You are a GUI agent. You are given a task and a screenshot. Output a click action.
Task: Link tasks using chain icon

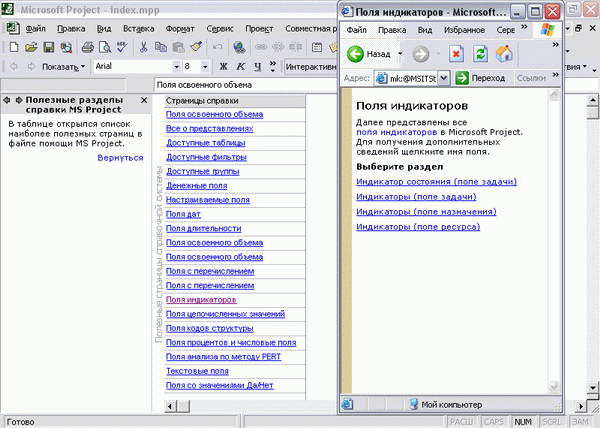pyautogui.click(x=261, y=47)
